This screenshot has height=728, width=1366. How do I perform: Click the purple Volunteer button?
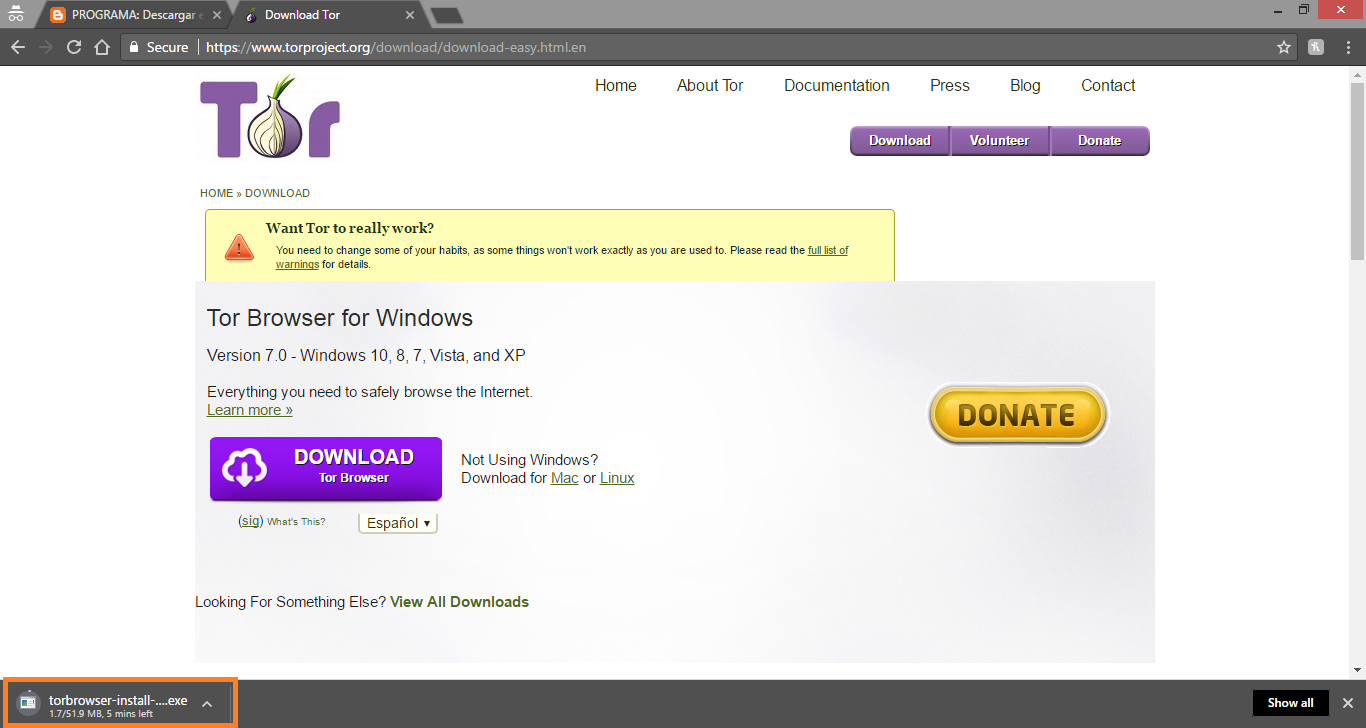pos(1000,141)
